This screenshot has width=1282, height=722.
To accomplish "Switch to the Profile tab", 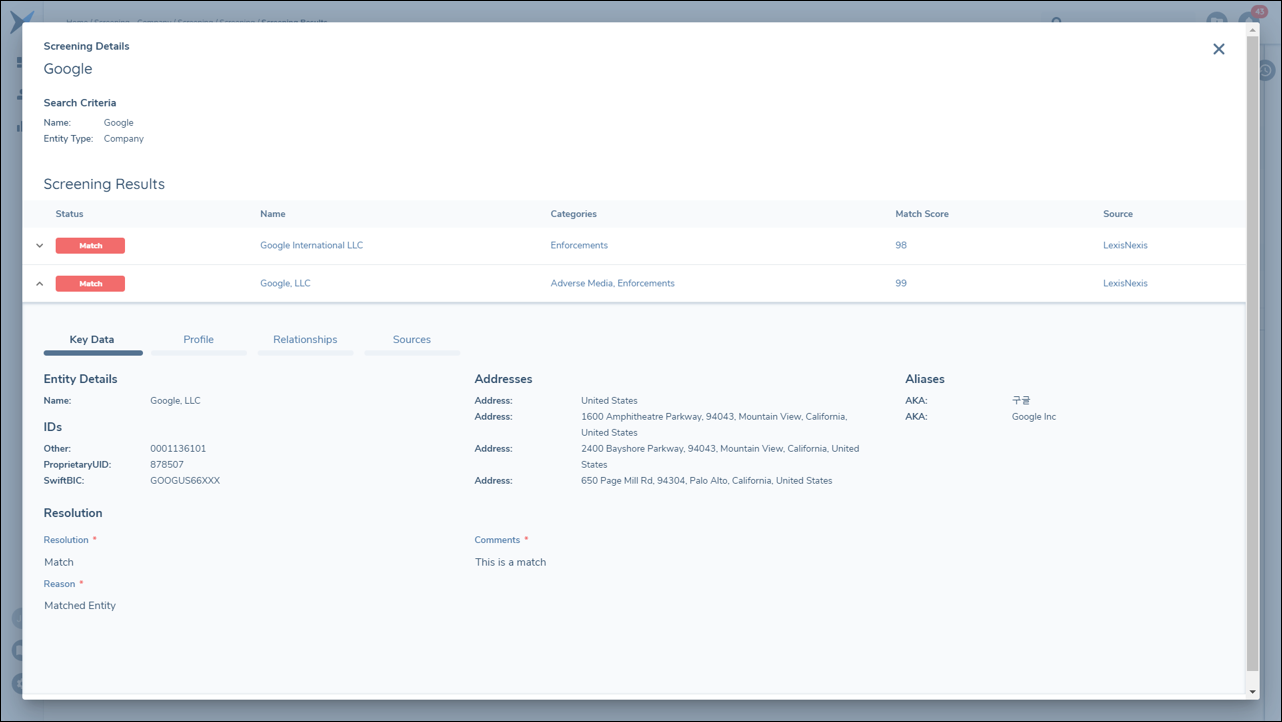I will 198,340.
